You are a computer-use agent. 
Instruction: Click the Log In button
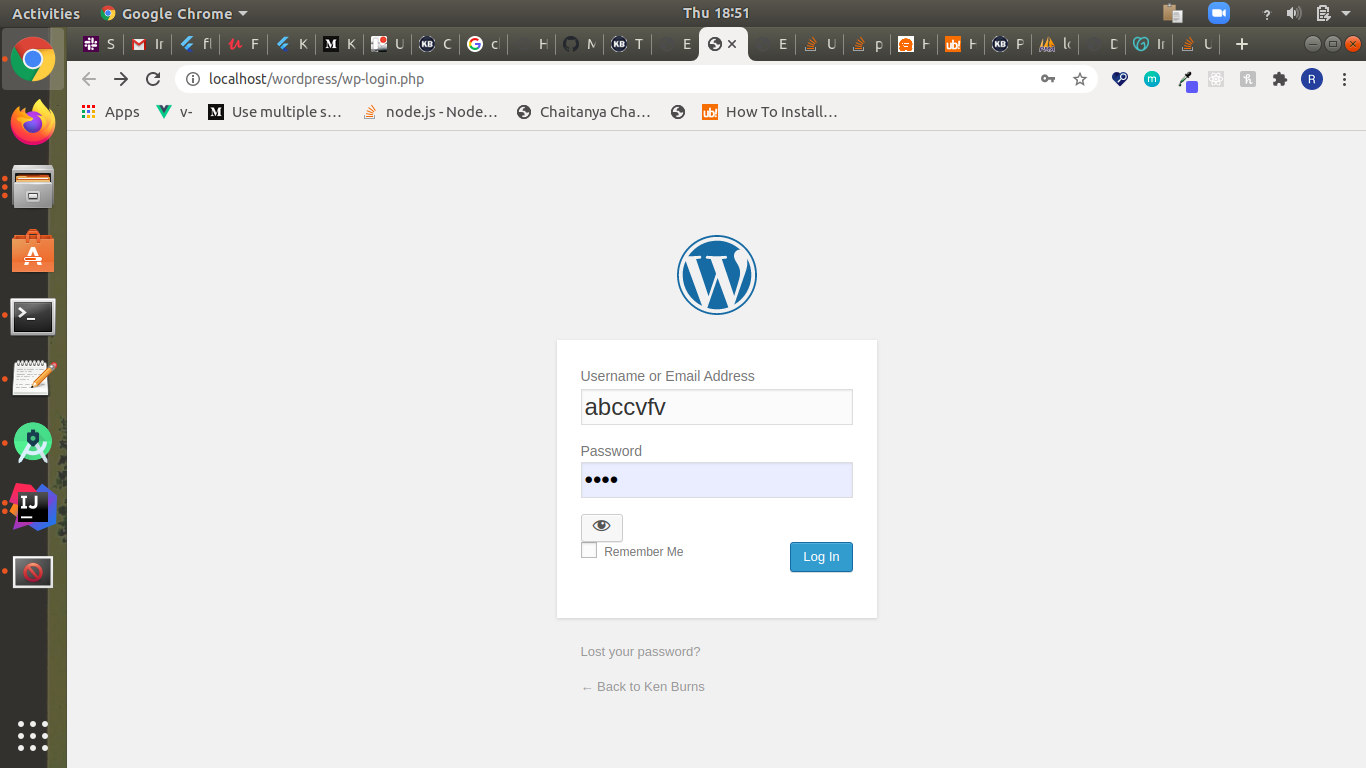tap(821, 557)
